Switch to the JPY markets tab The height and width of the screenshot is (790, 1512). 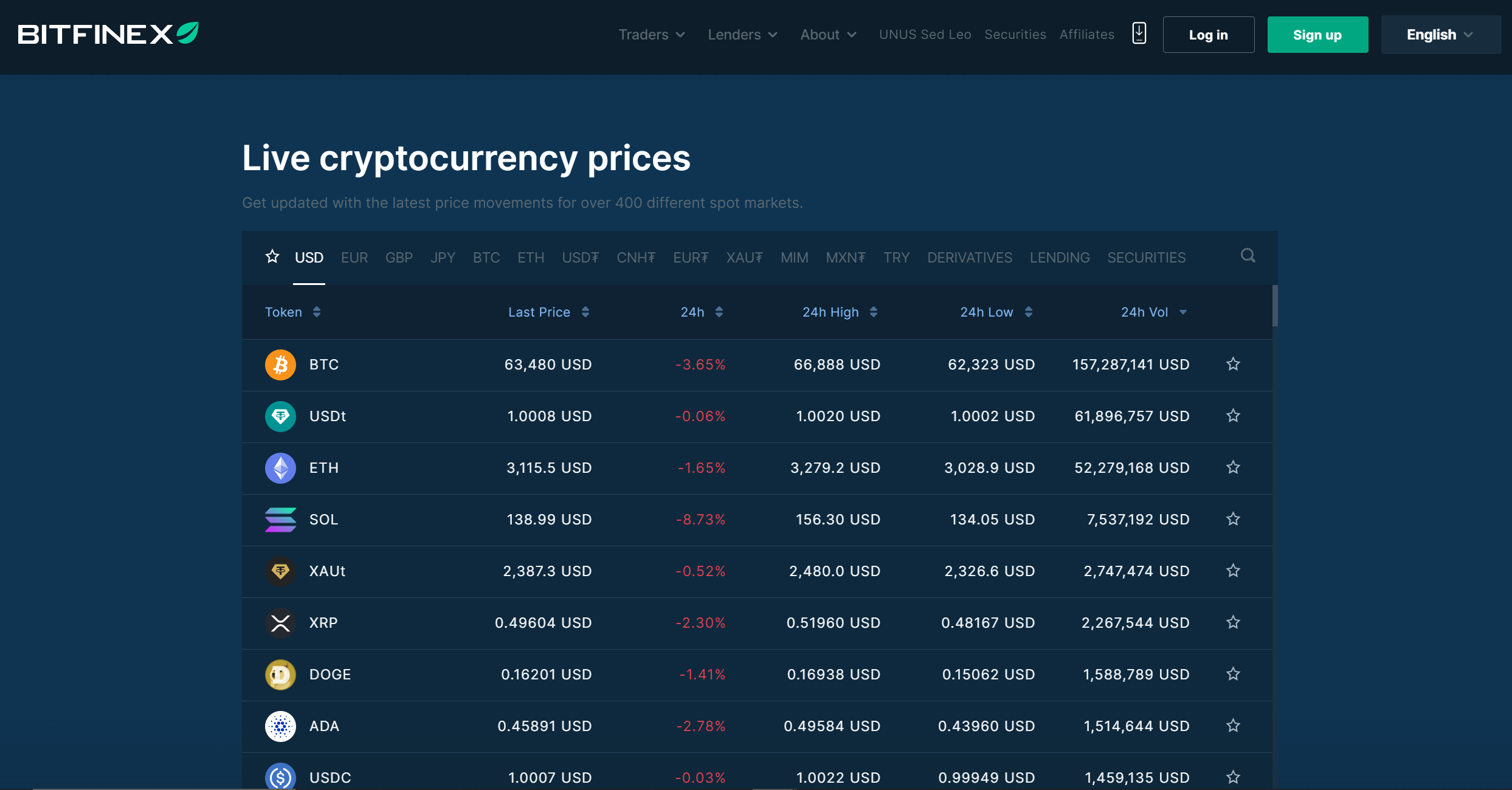tap(443, 258)
